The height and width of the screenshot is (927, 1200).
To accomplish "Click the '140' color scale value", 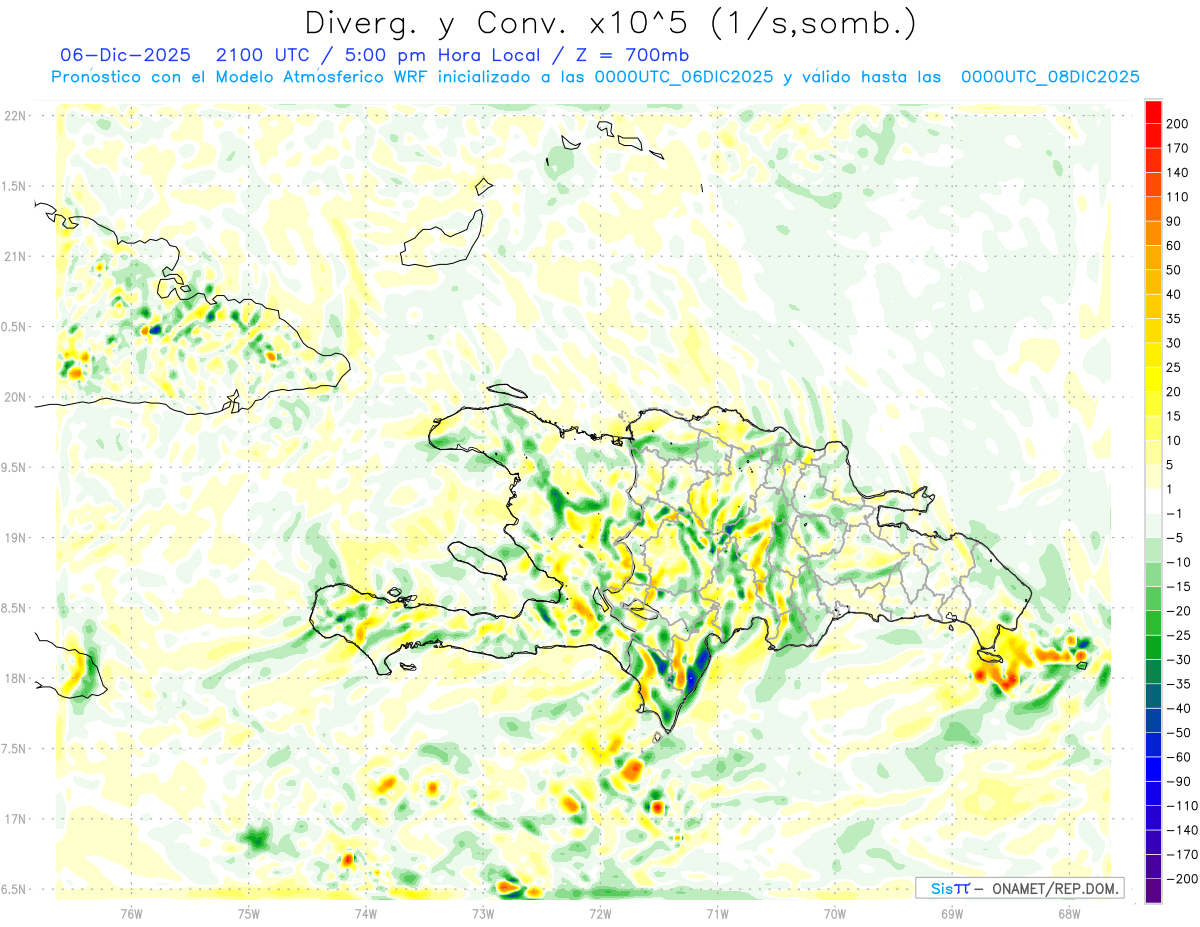I will (1177, 173).
